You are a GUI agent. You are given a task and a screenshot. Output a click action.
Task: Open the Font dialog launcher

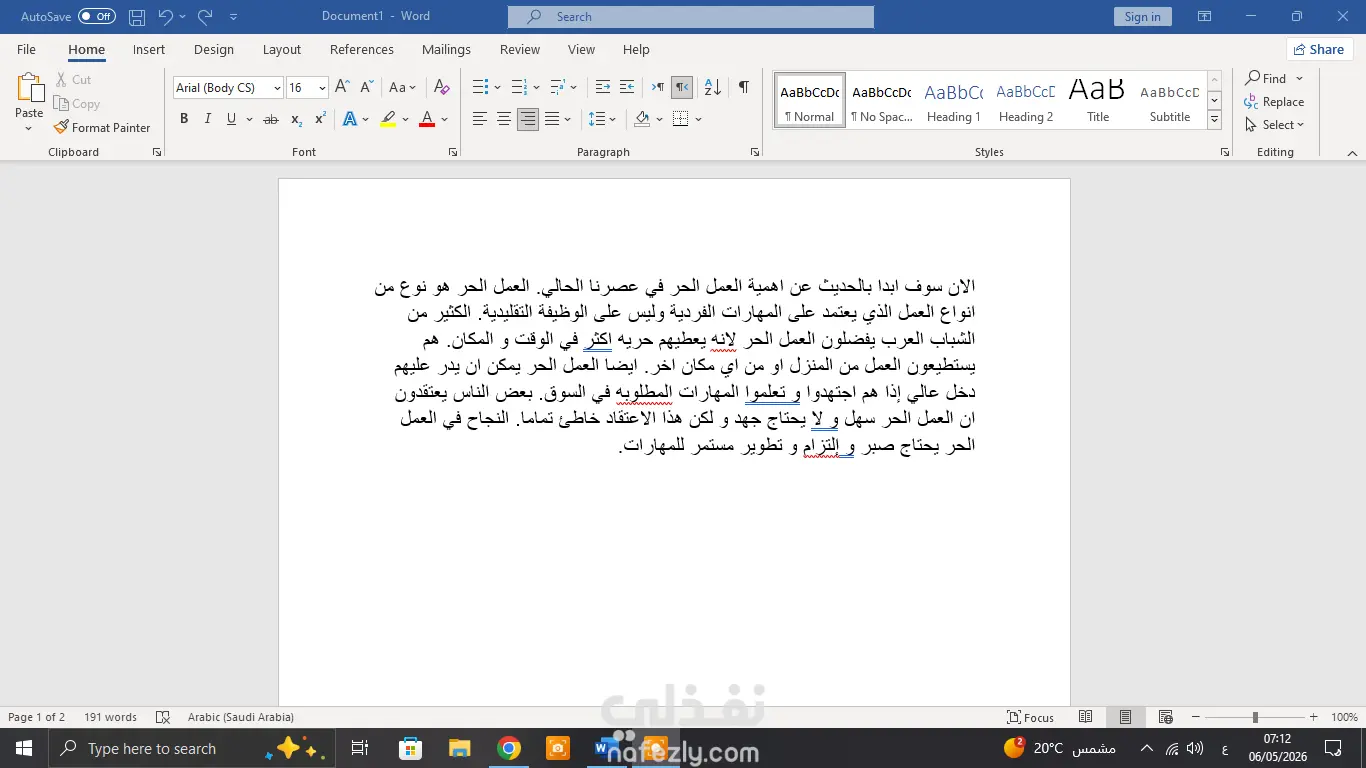[x=453, y=152]
